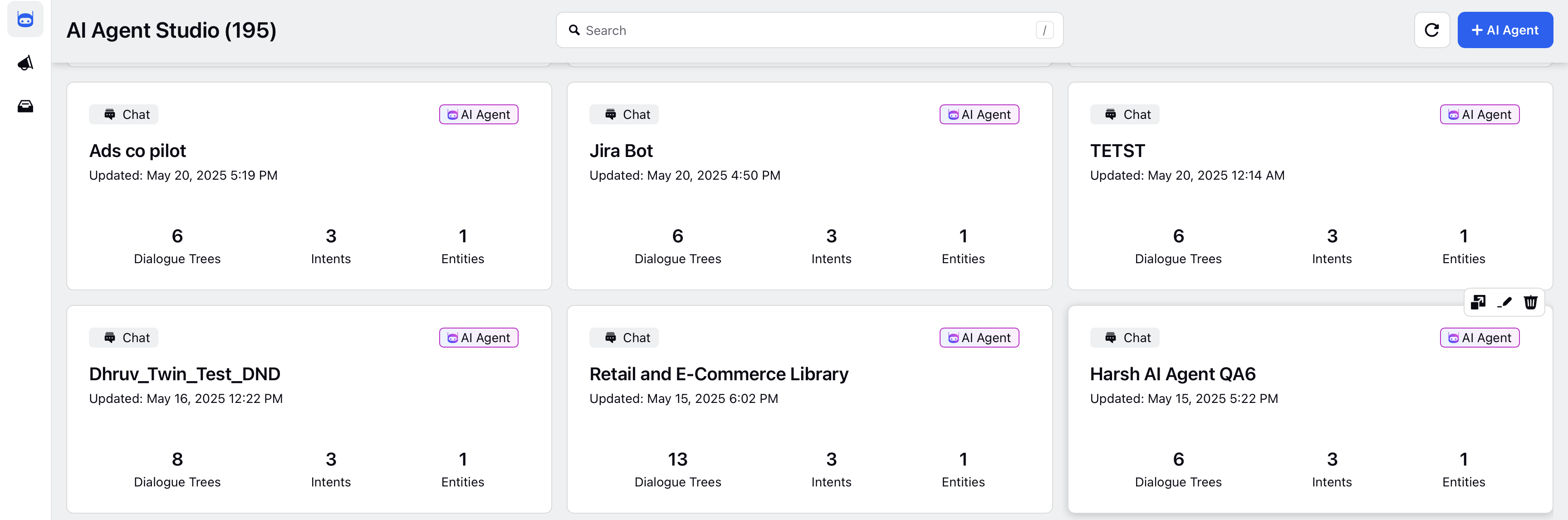The width and height of the screenshot is (1568, 520).
Task: Click 8 Dialogue Trees on Dhruv_Twin_Test_DND
Action: pyautogui.click(x=177, y=470)
